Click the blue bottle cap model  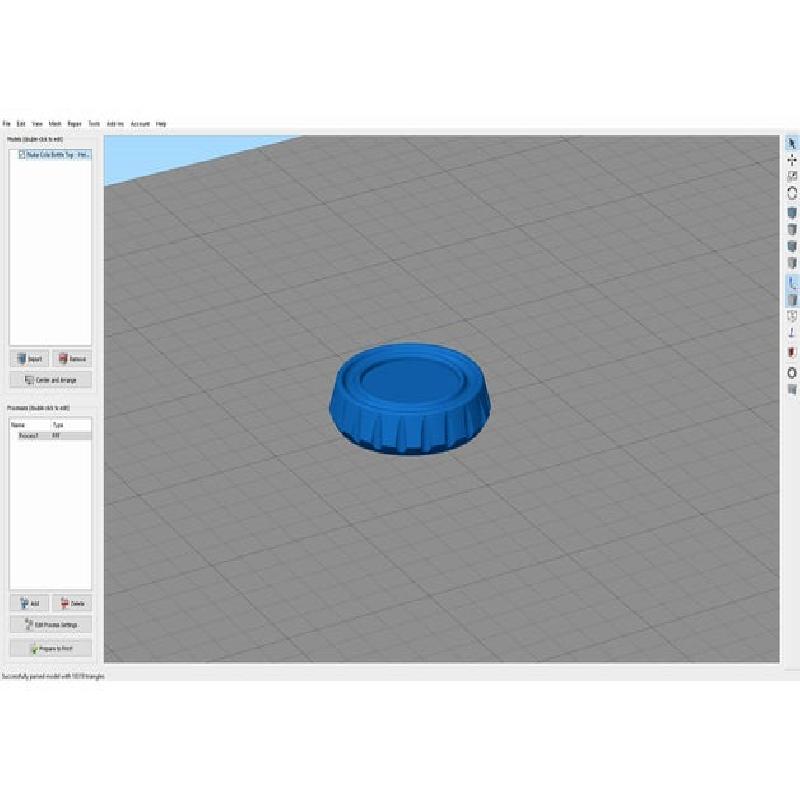coord(411,400)
